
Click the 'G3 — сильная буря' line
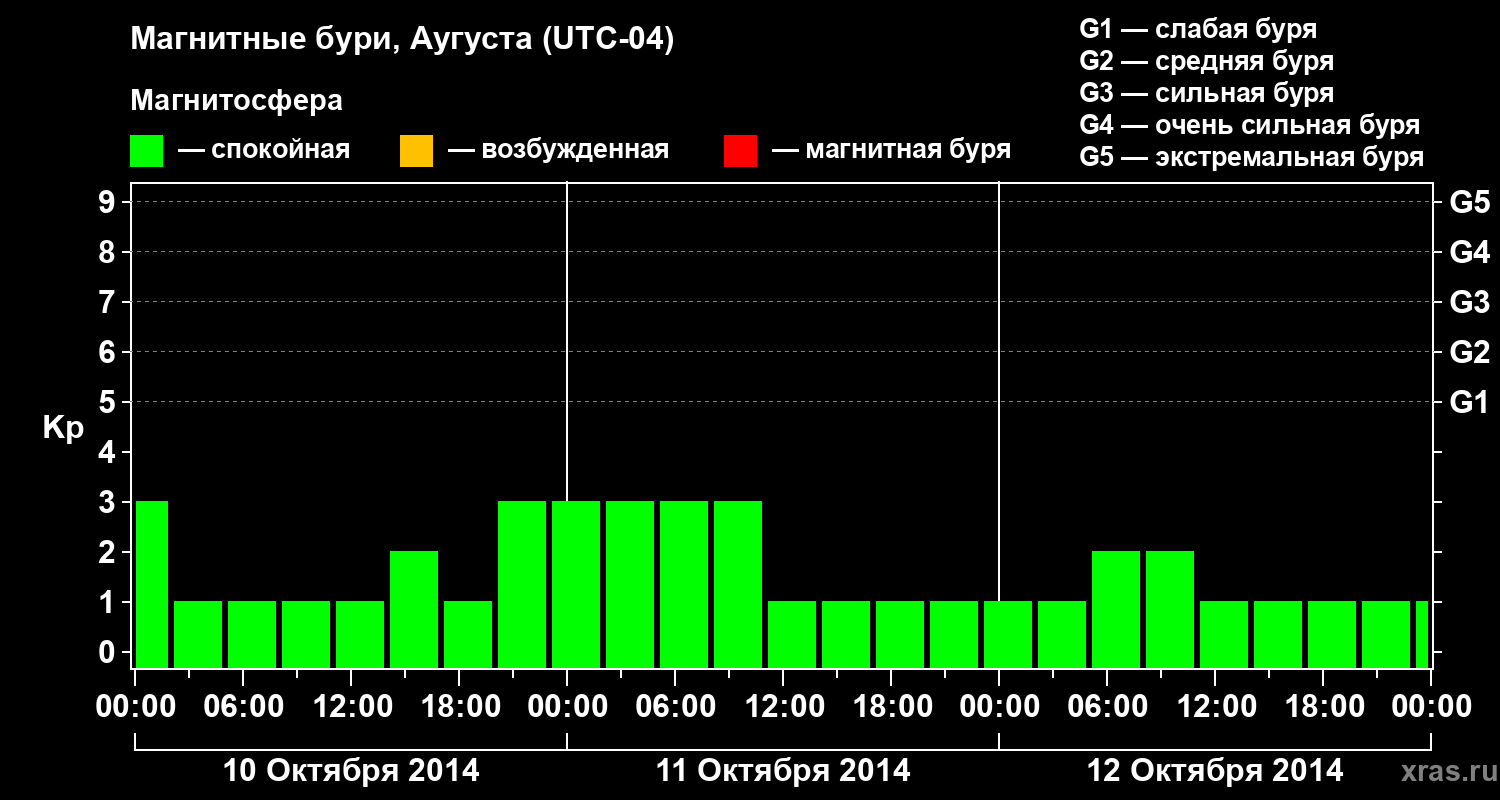point(1206,93)
